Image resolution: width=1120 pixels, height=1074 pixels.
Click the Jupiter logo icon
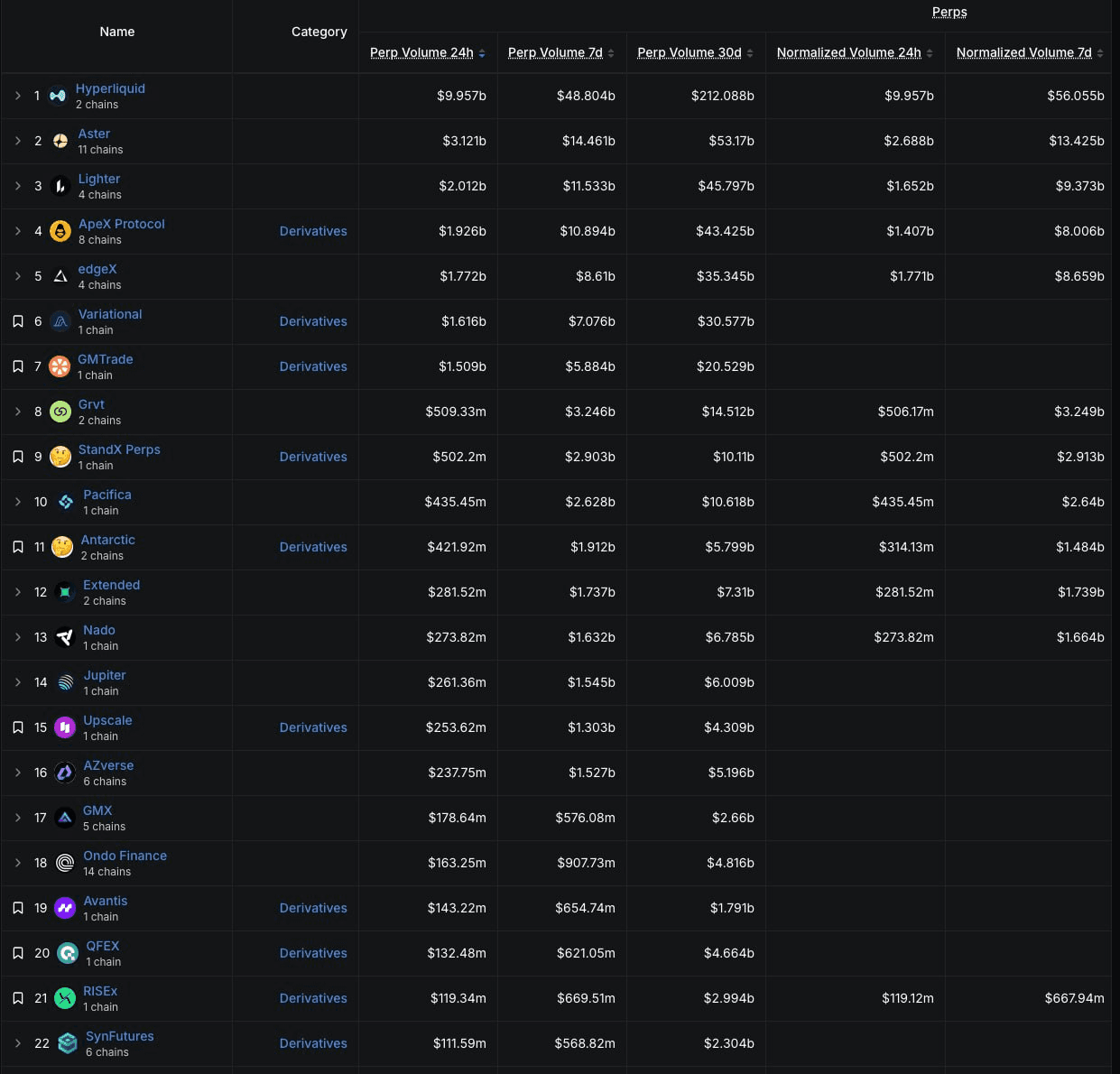point(65,682)
